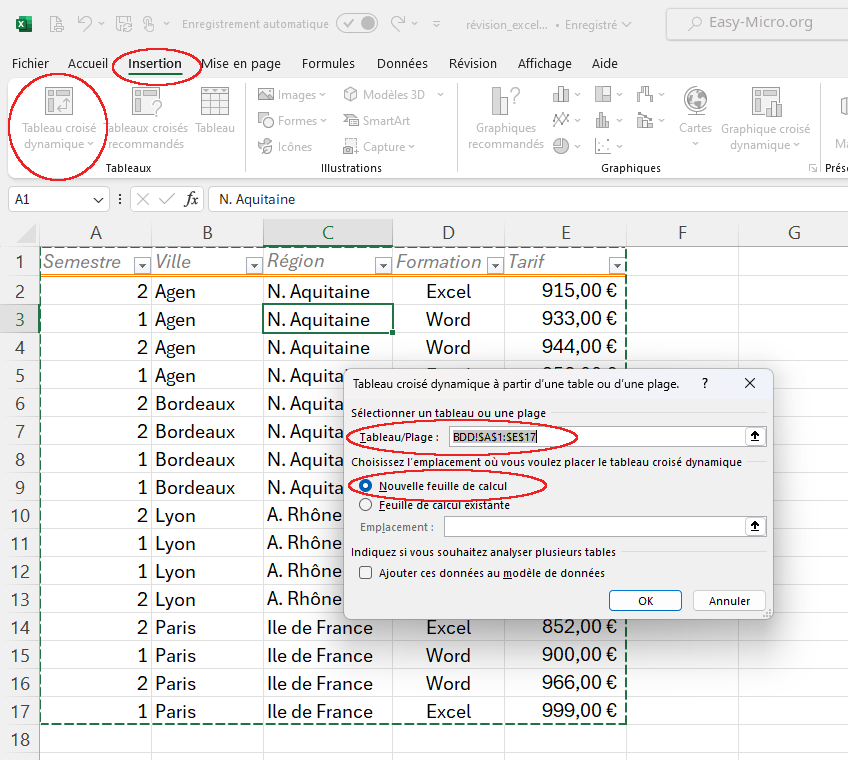Open the Affichage tab
This screenshot has width=848, height=760.
coord(545,63)
